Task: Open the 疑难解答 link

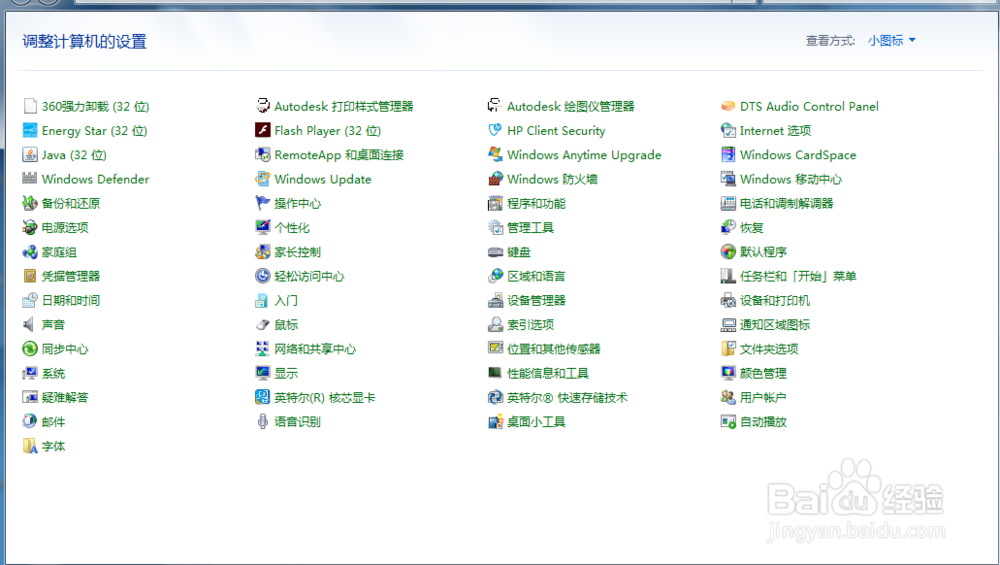Action: pyautogui.click(x=65, y=397)
